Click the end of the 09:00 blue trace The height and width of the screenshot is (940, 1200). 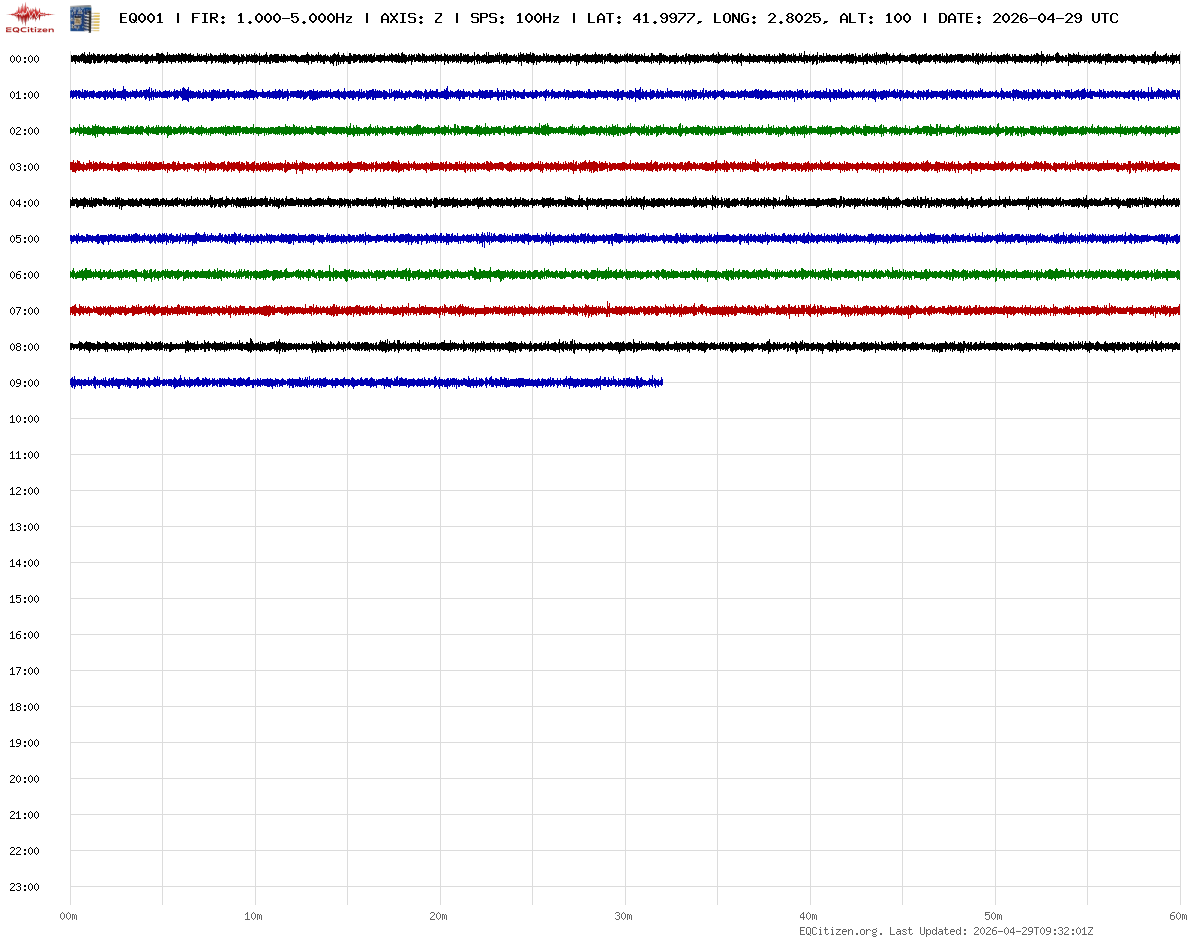[x=660, y=382]
